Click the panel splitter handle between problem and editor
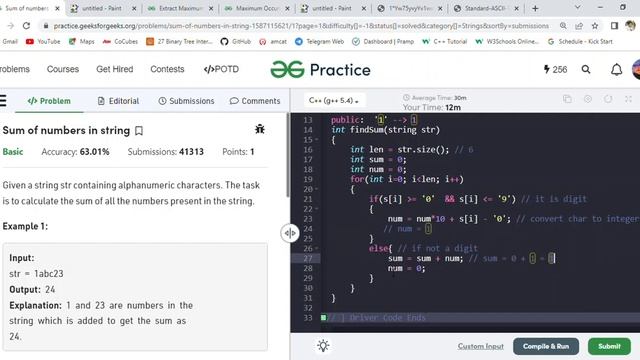Screen dimensions: 640x360 point(290,233)
